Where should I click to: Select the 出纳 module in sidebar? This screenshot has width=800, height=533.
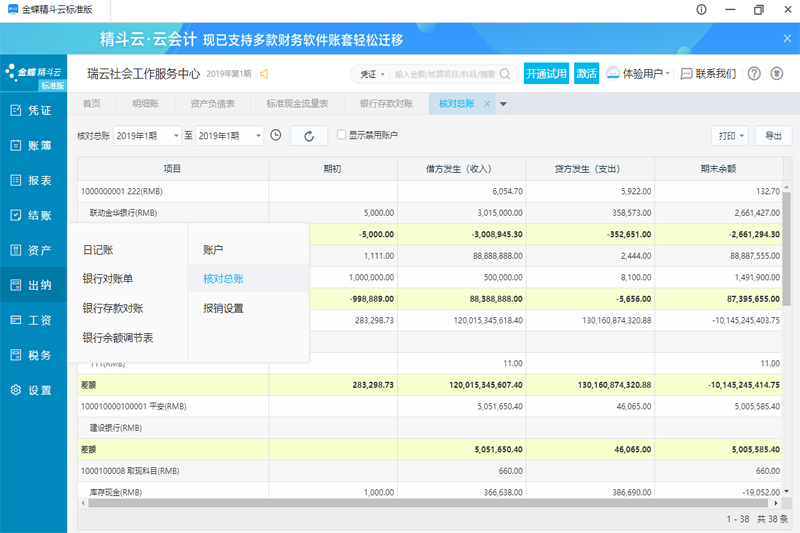tap(32, 285)
